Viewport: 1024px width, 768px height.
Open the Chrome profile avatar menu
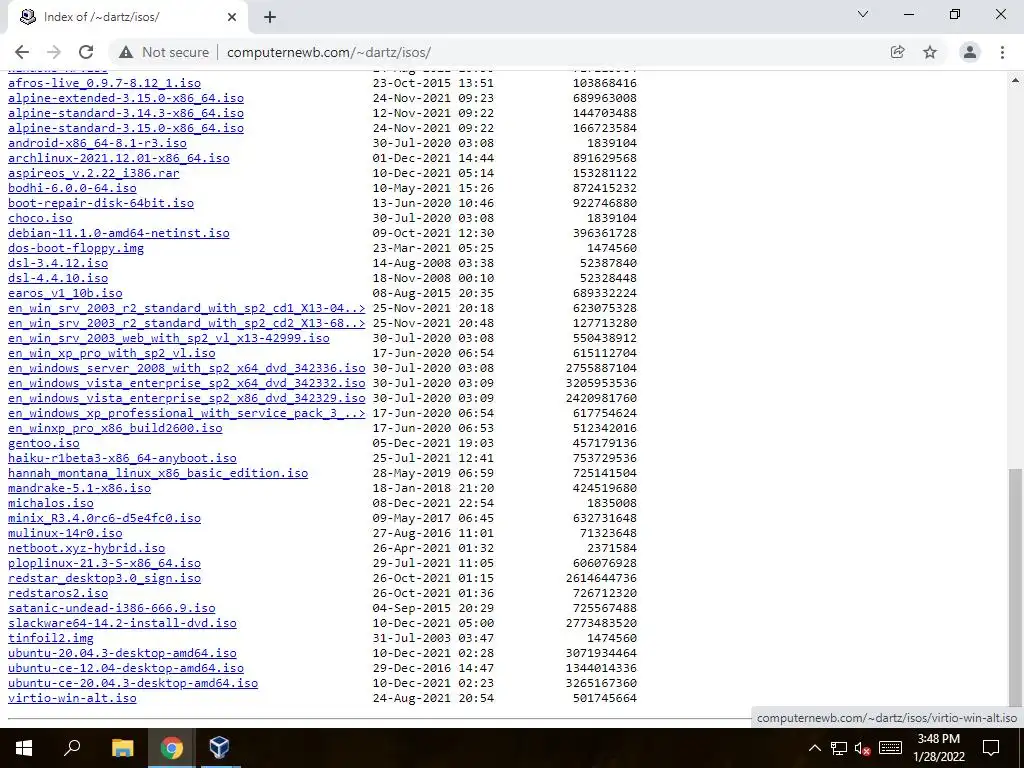point(970,52)
